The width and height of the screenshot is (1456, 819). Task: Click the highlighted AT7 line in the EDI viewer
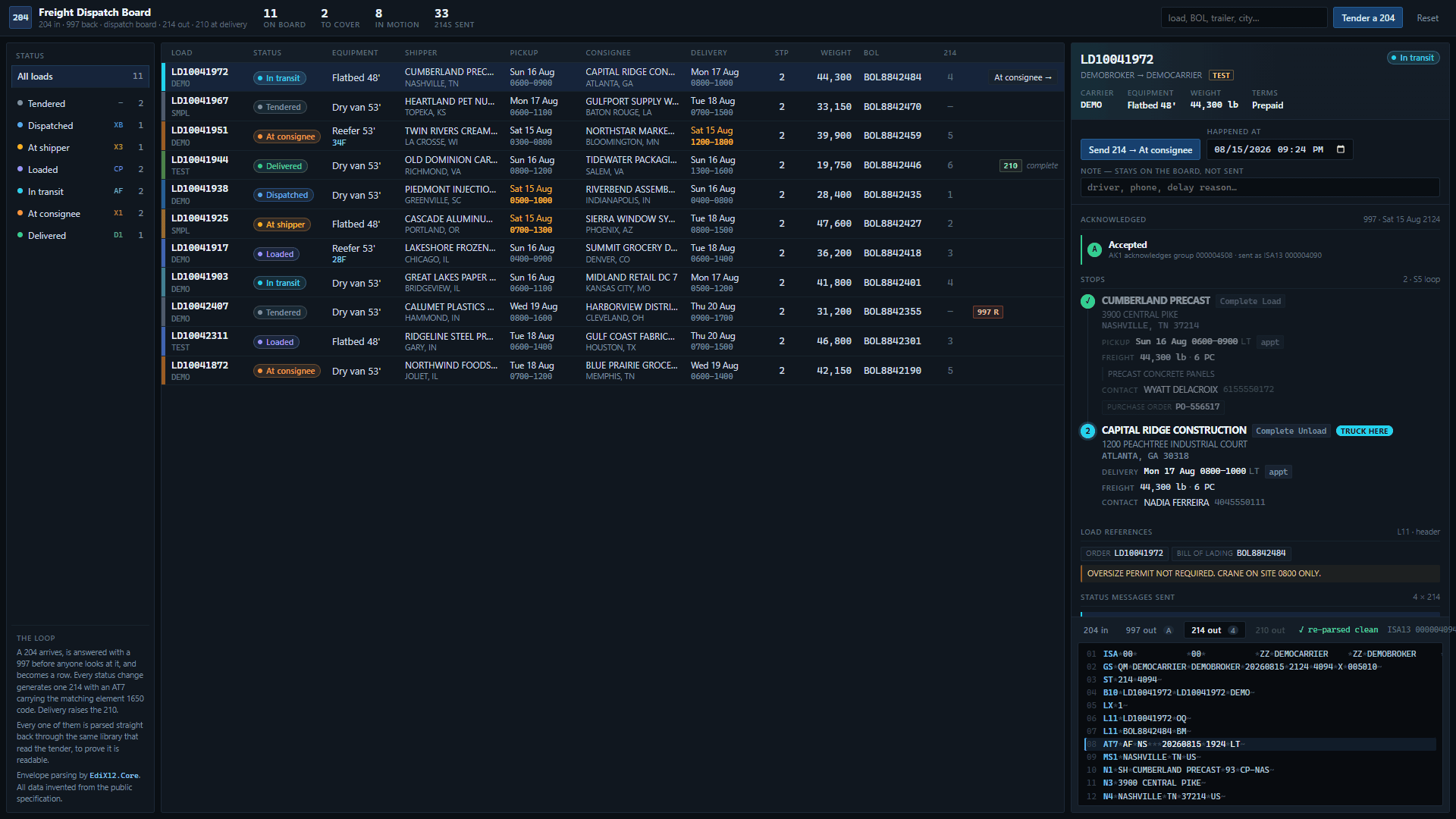click(1260, 745)
